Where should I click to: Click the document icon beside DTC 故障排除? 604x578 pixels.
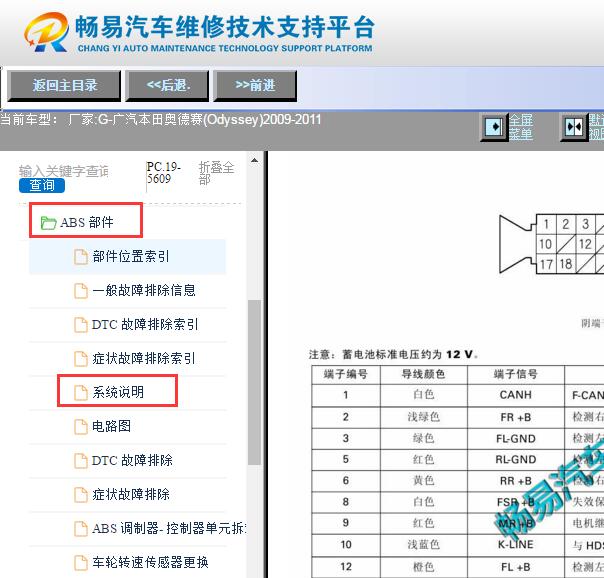(81, 461)
